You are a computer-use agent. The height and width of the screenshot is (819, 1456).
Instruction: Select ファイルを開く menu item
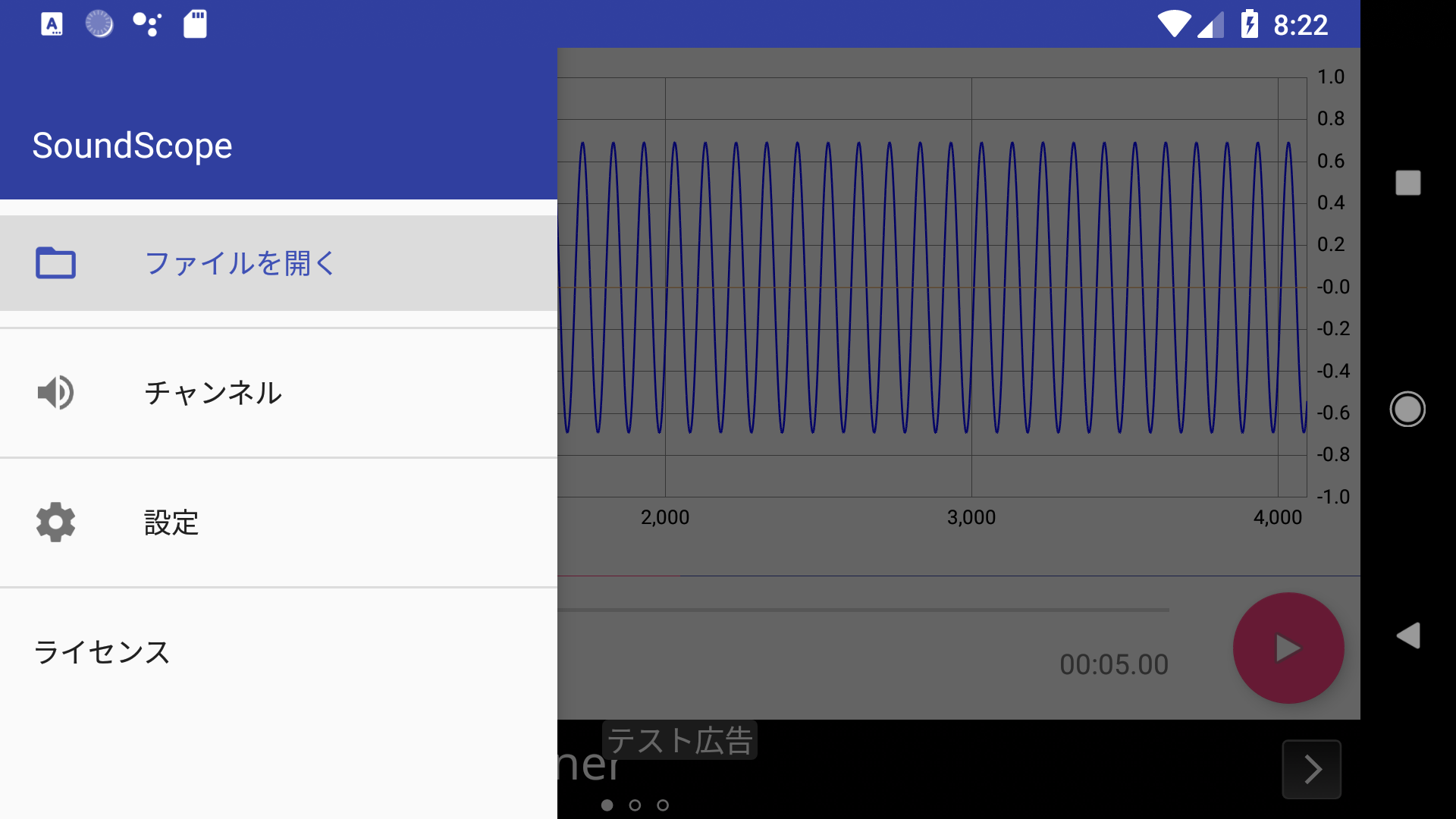(x=240, y=263)
